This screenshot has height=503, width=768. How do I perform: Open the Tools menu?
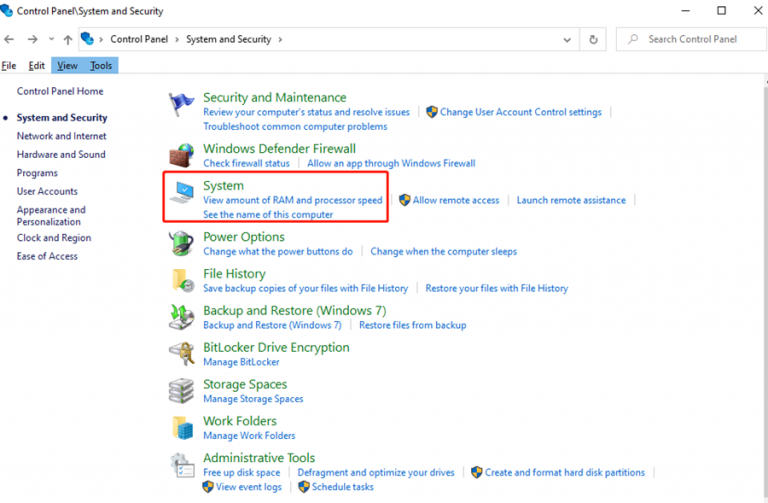pos(101,65)
